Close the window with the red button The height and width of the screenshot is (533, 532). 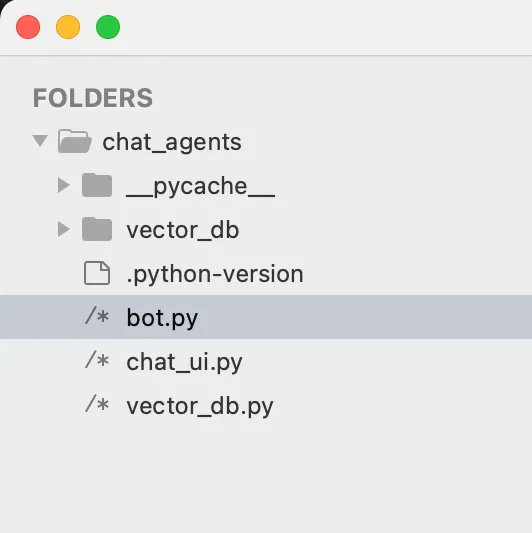click(x=28, y=27)
